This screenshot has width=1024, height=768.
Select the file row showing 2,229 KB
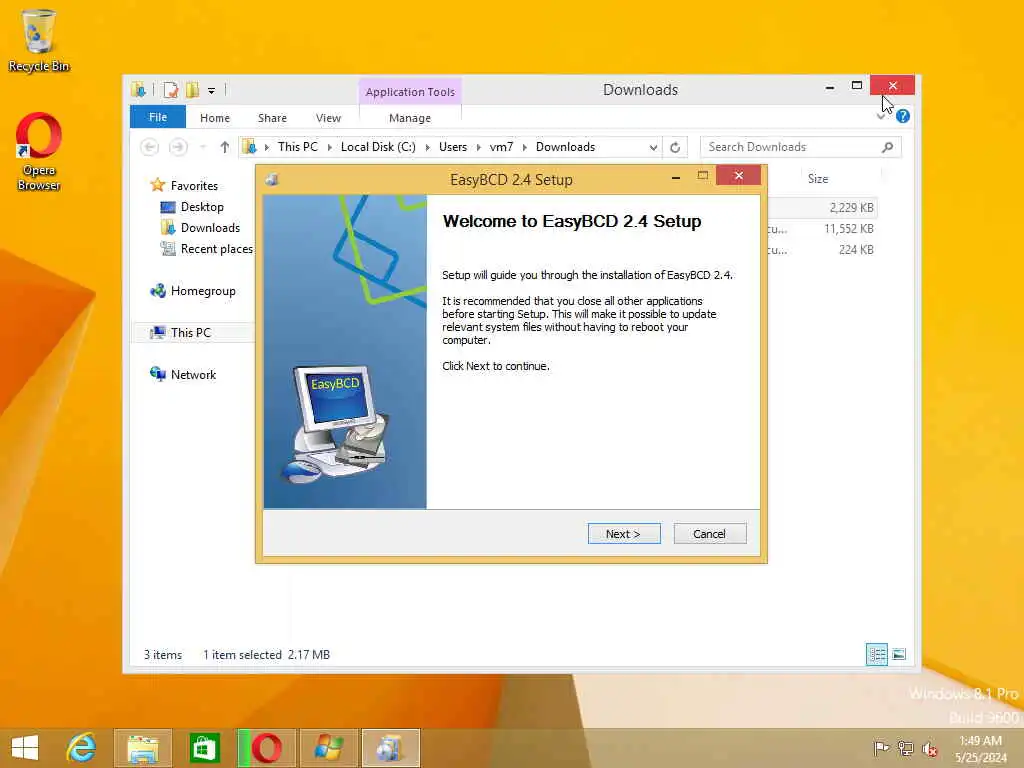coord(822,208)
